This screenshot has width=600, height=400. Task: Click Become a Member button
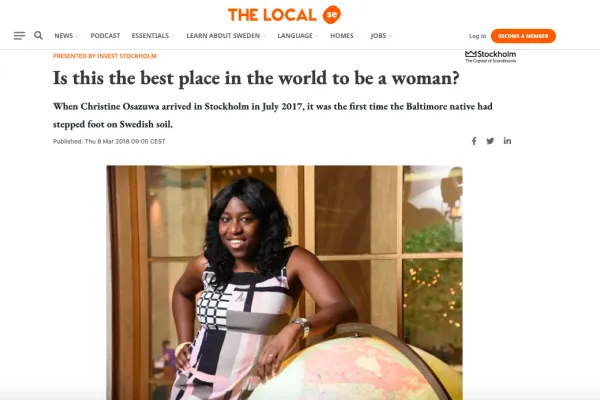tap(523, 36)
